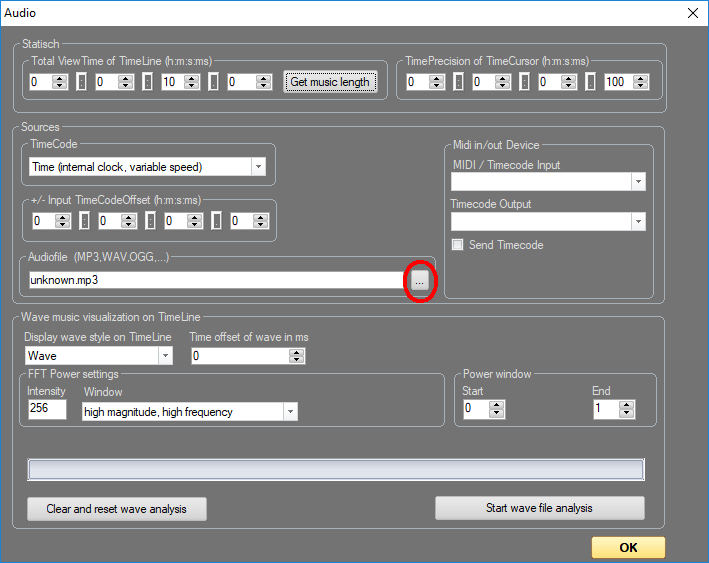Increase Power window Start value

point(497,404)
